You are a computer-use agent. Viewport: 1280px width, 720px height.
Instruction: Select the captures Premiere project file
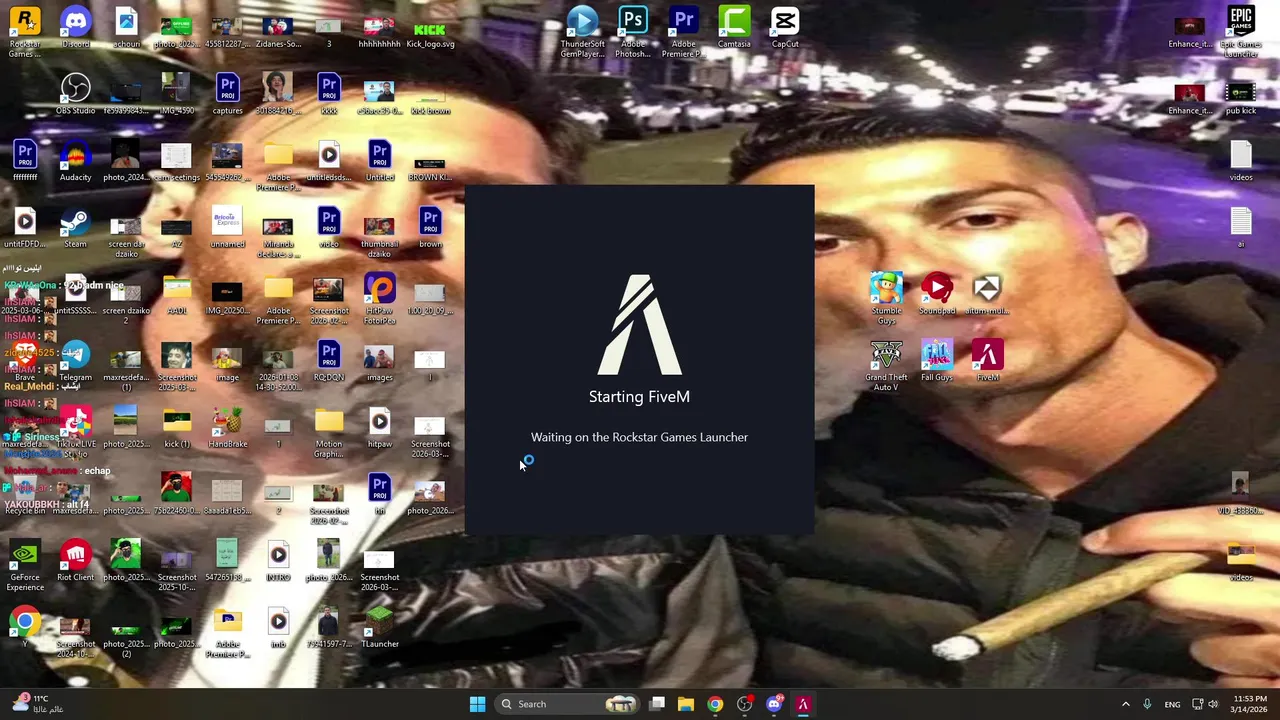(x=228, y=95)
